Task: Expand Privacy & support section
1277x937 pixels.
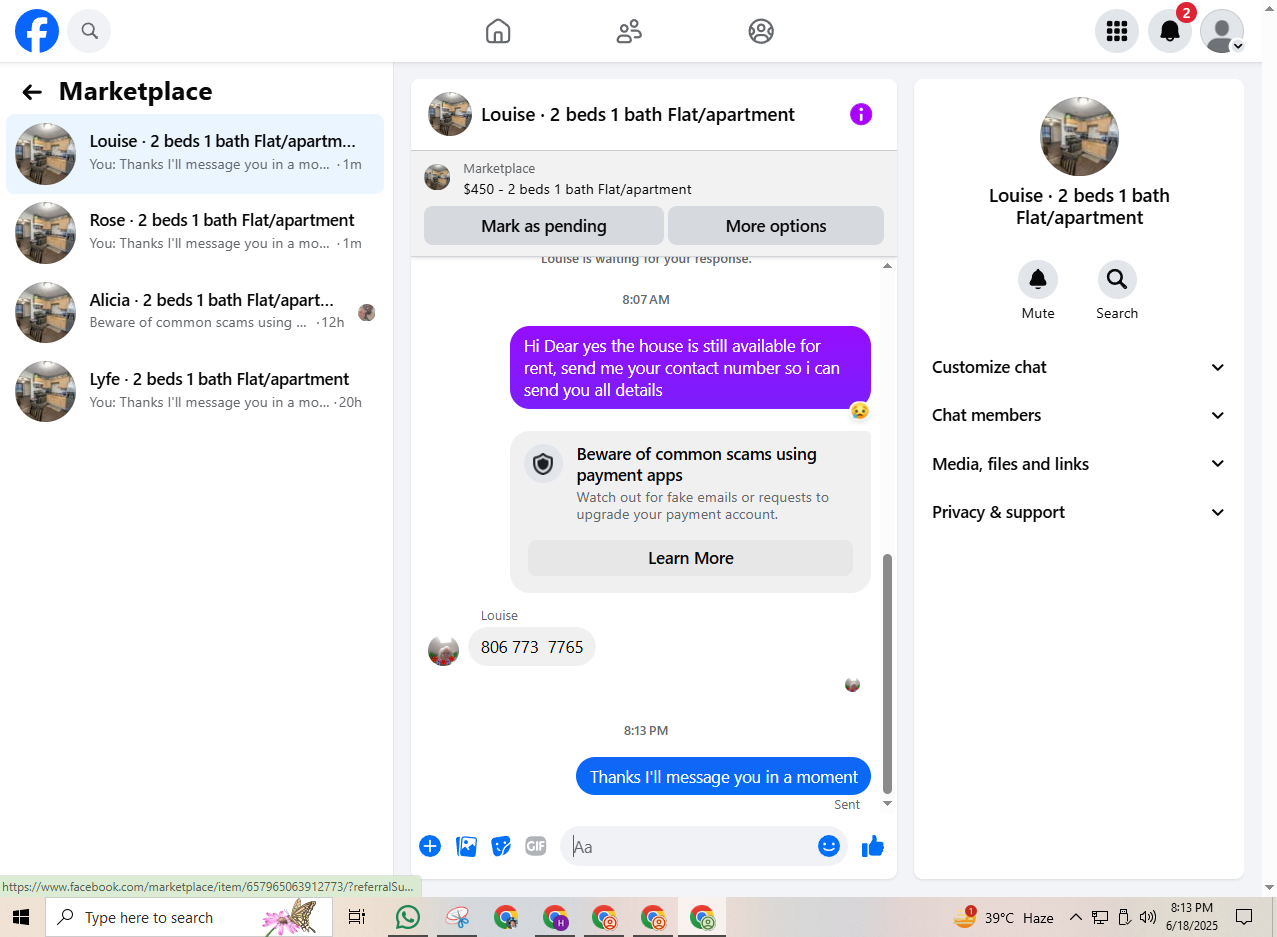Action: [1079, 512]
